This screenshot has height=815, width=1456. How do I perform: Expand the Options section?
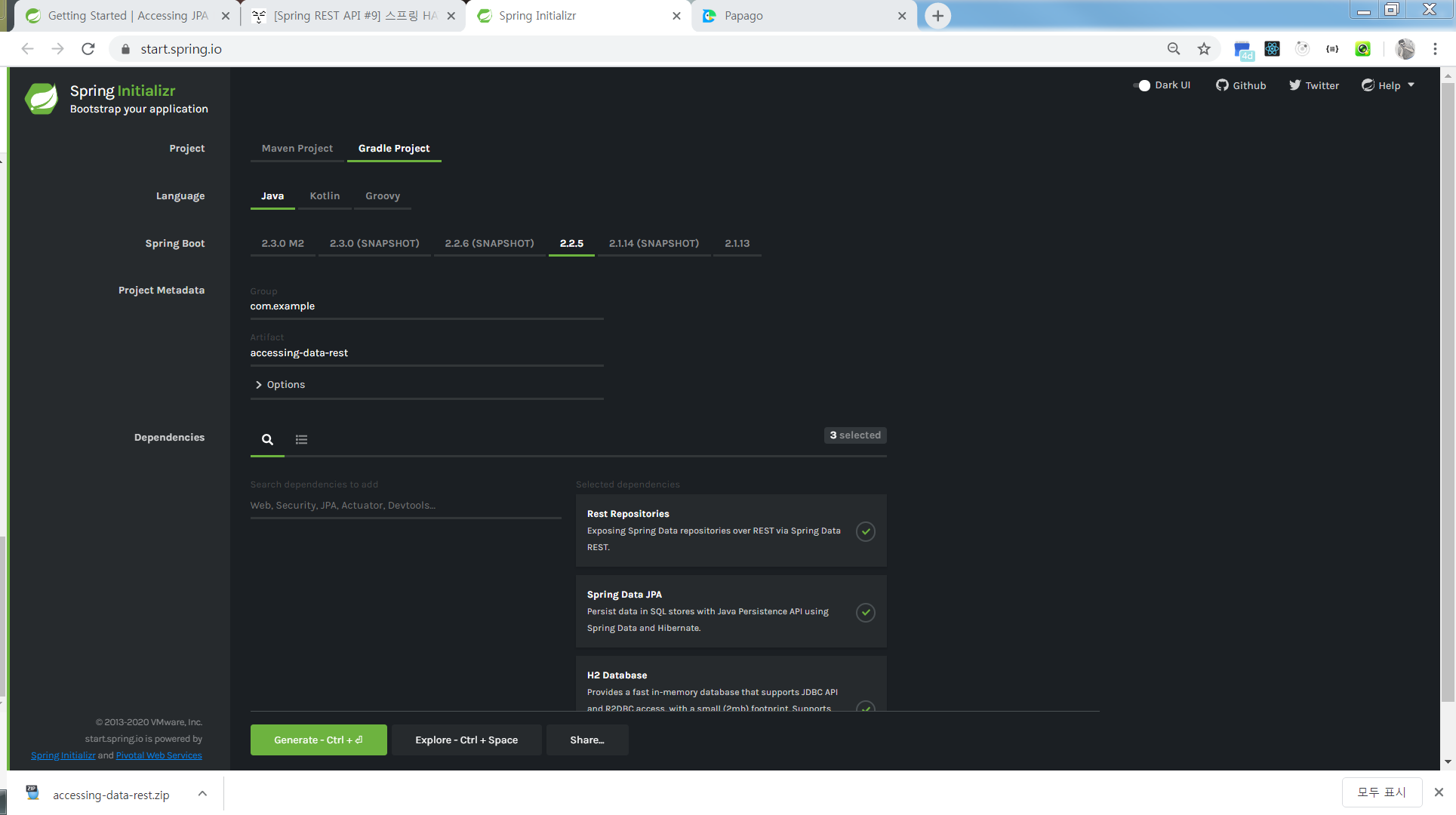click(x=280, y=385)
